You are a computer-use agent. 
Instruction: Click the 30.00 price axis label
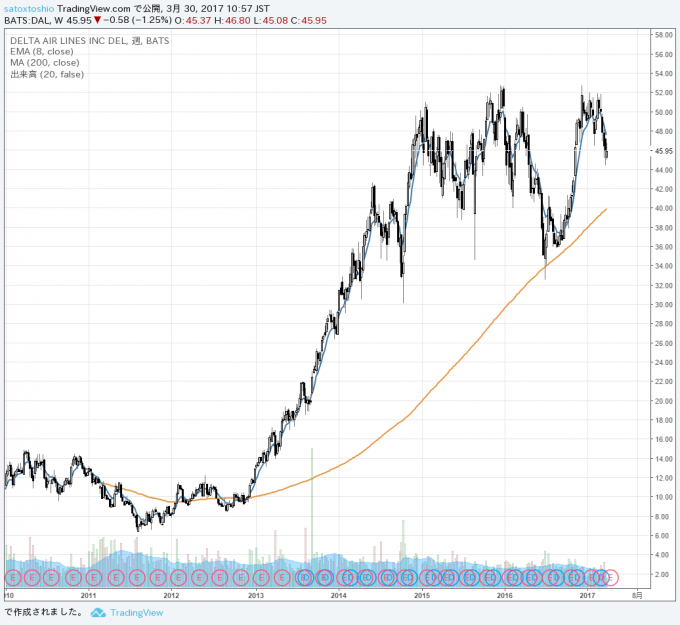(664, 304)
